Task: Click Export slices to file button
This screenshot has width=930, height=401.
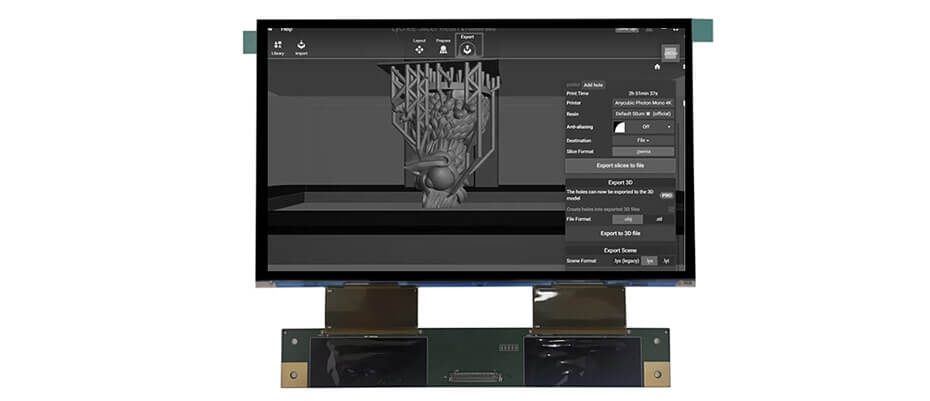Action: pyautogui.click(x=620, y=166)
